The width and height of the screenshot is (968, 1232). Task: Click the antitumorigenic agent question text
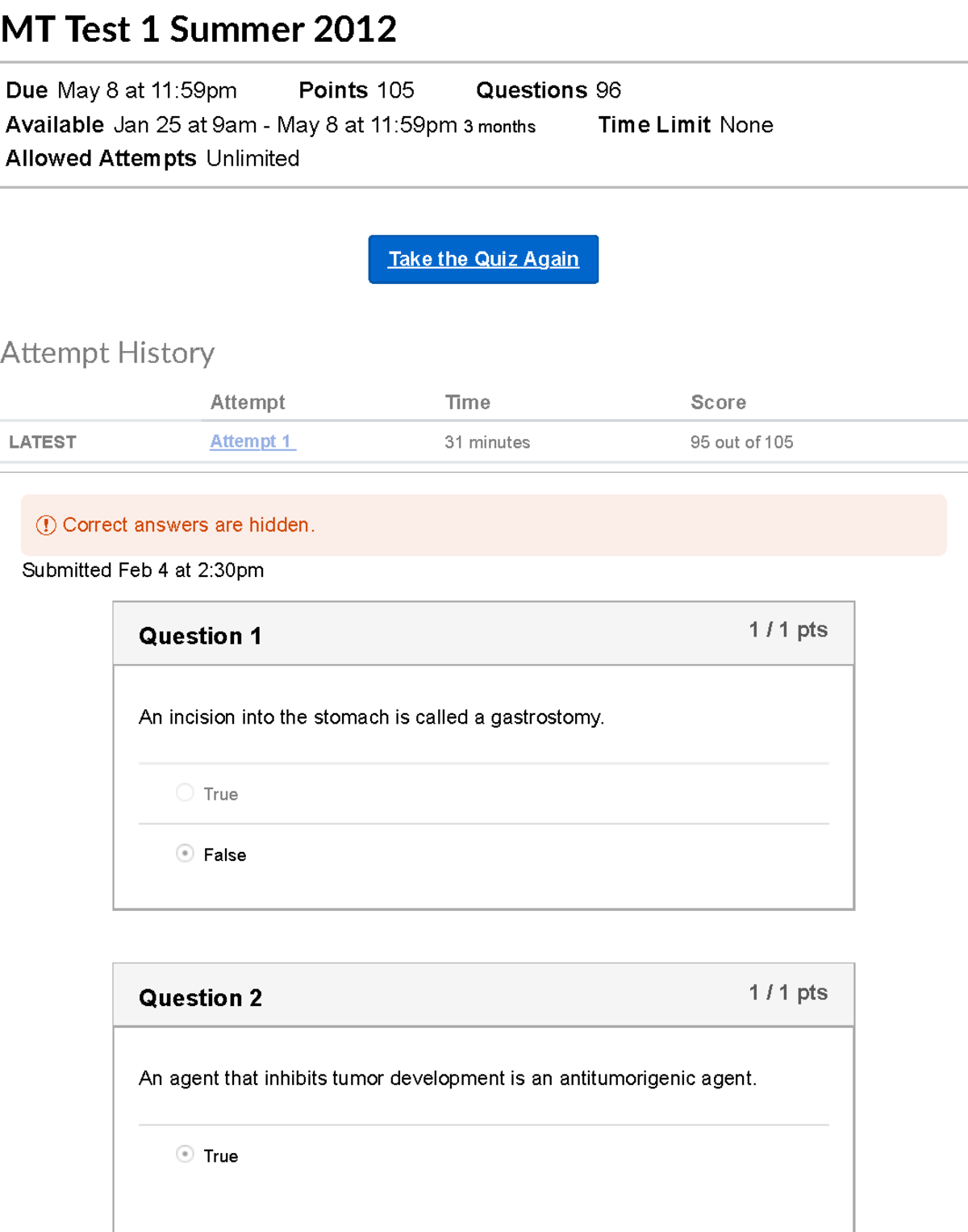[448, 1079]
